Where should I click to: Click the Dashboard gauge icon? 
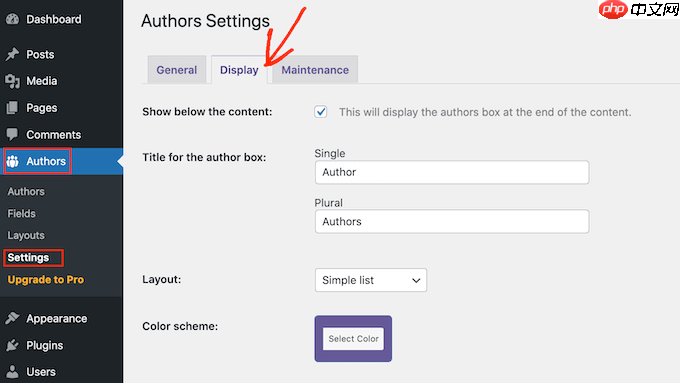(x=13, y=19)
